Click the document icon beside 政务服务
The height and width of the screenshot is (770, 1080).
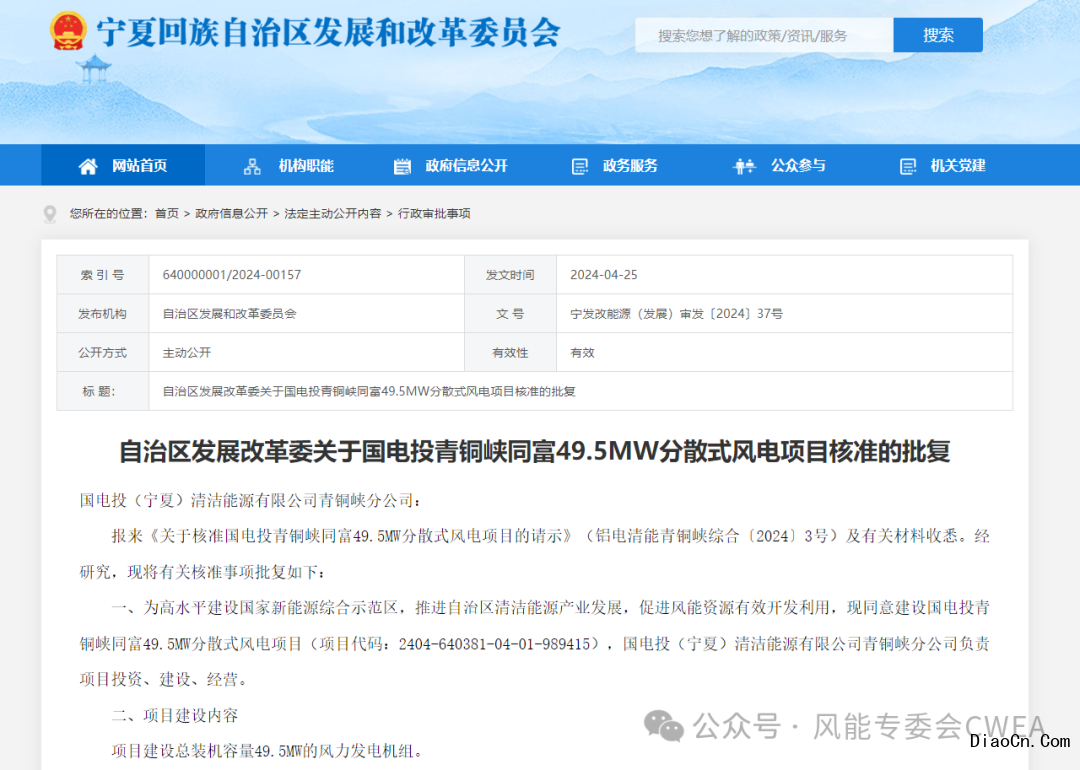click(x=580, y=166)
